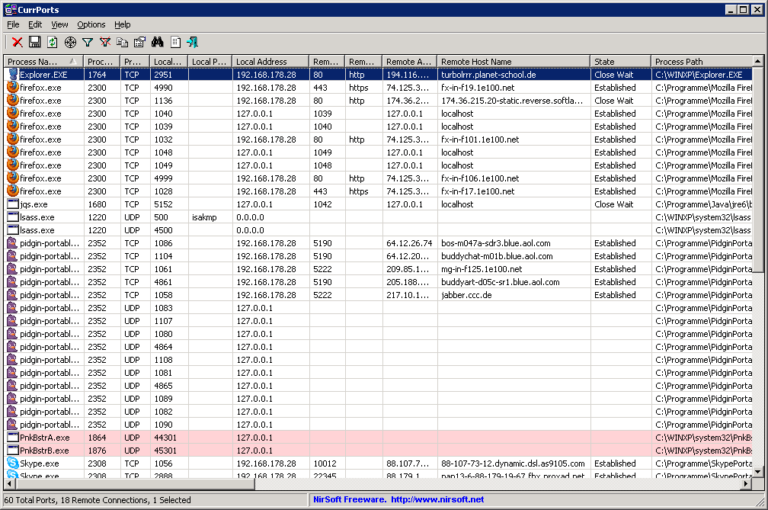Click the PnkBstrA.exe process icon
Screen dimensions: 768x510
13,437
